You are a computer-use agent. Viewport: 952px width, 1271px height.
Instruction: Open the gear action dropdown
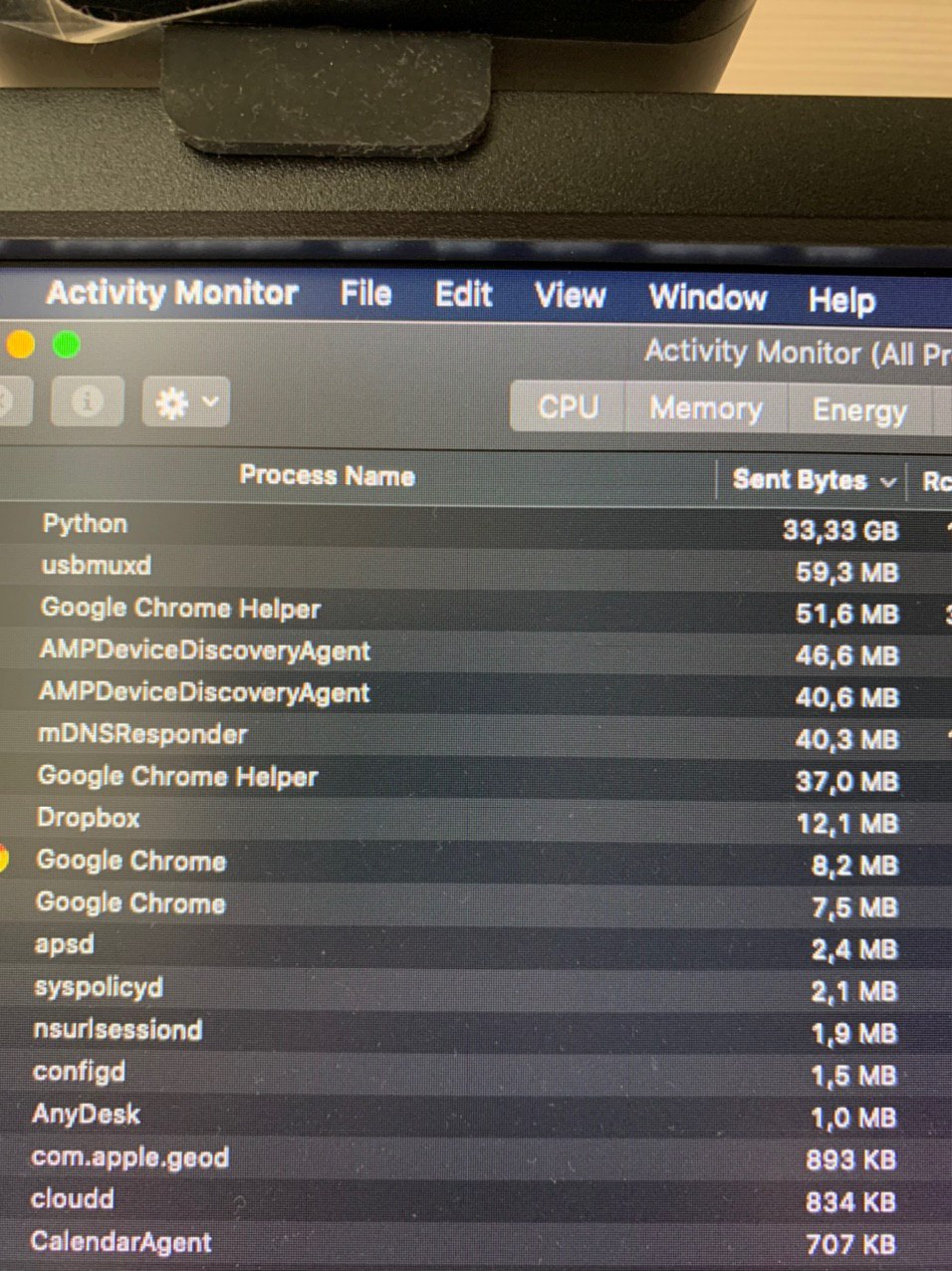(x=186, y=403)
